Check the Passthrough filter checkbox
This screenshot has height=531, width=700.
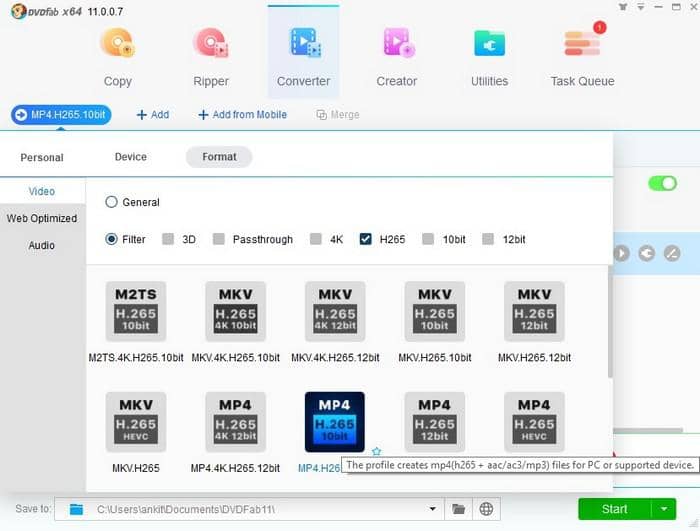(219, 239)
